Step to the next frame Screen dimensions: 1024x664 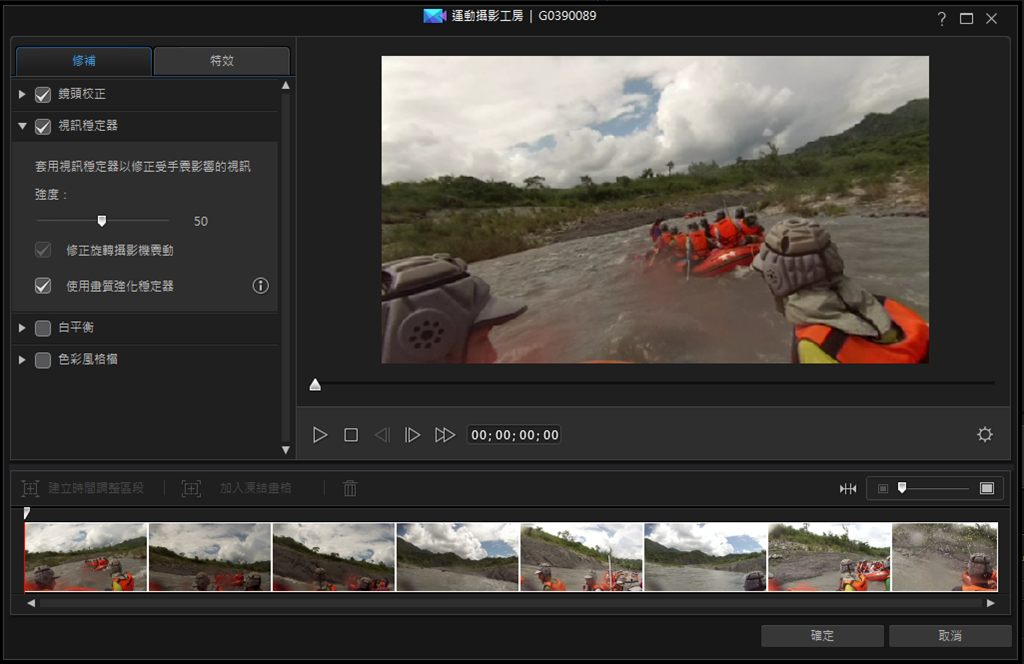(412, 435)
